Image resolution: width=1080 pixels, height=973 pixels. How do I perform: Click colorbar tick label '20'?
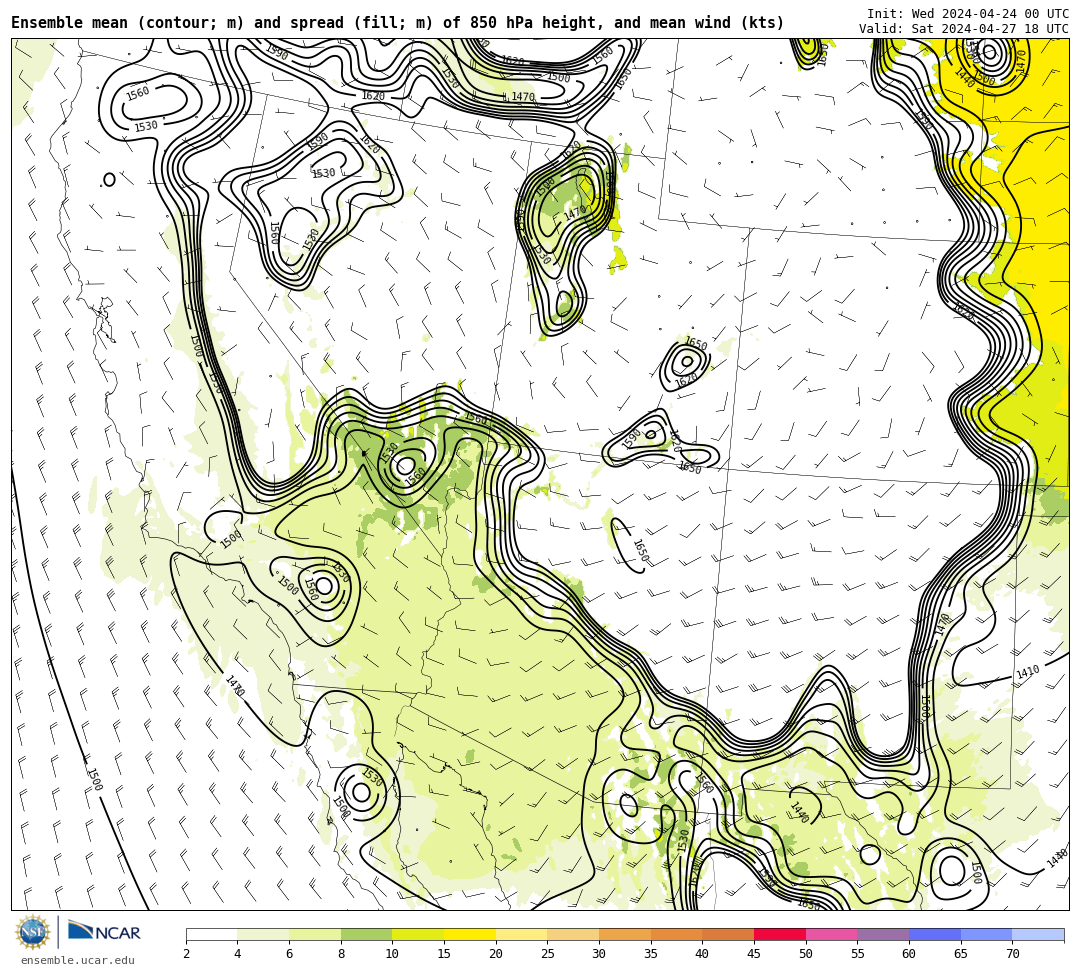[496, 954]
